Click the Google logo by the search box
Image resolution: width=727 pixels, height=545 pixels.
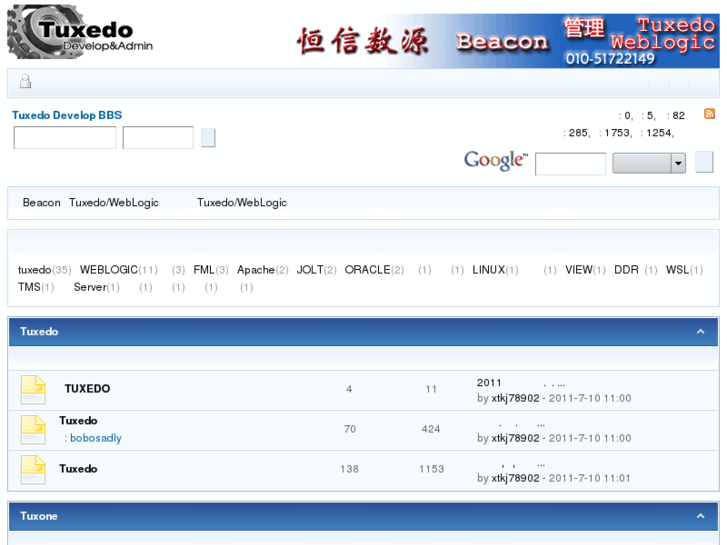496,160
